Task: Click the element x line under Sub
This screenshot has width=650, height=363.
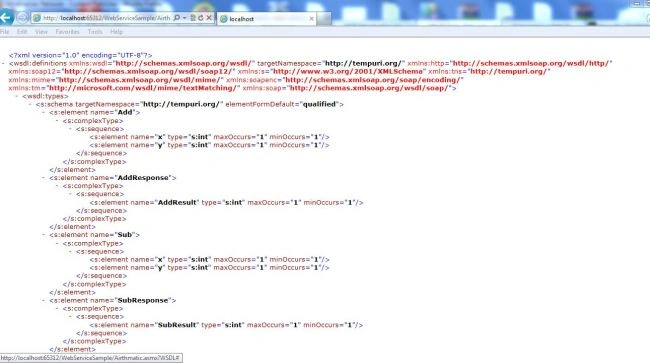Action: [x=210, y=259]
